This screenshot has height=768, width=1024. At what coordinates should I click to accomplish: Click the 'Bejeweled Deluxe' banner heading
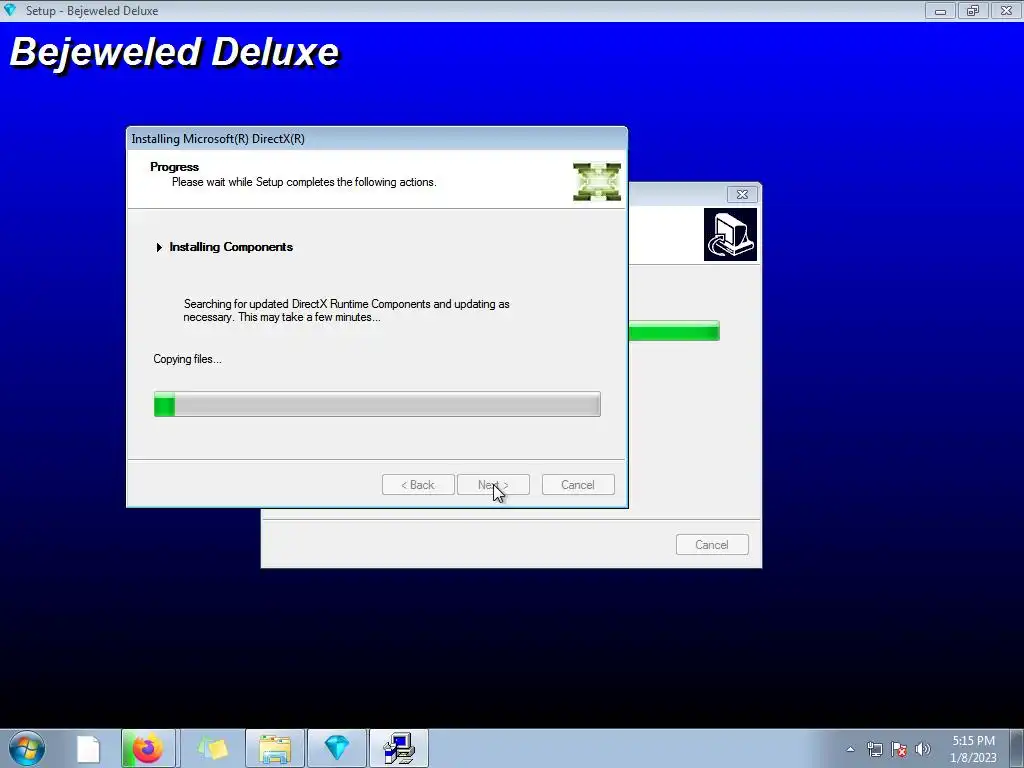[175, 52]
